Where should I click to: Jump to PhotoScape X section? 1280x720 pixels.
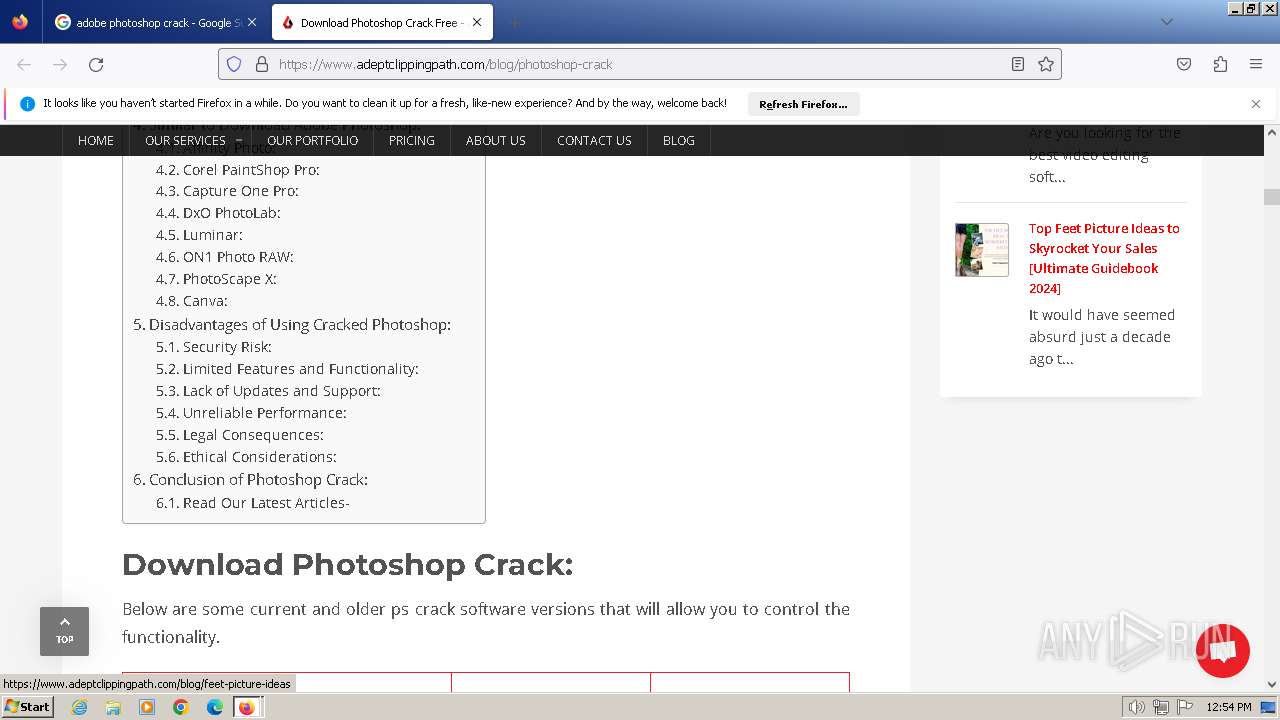pyautogui.click(x=216, y=279)
